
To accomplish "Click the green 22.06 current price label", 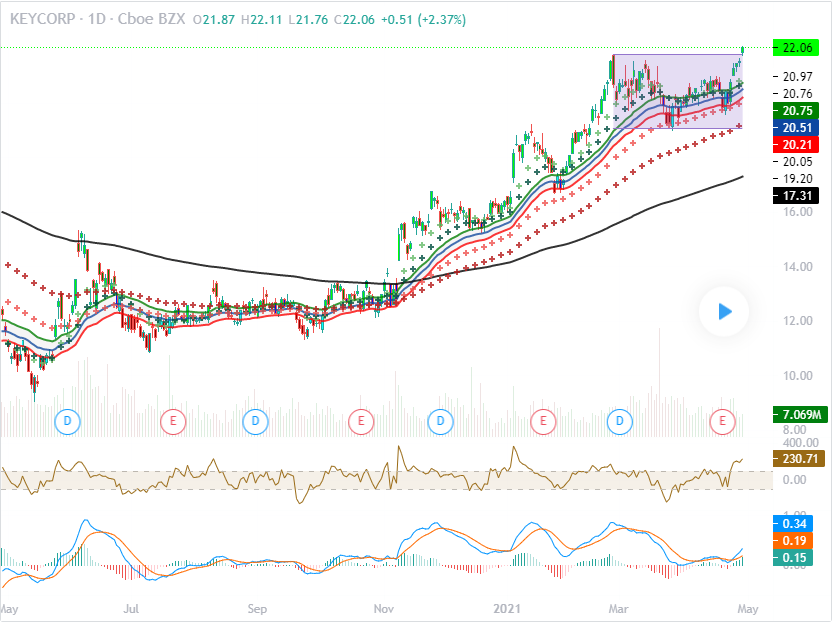I will [x=797, y=47].
